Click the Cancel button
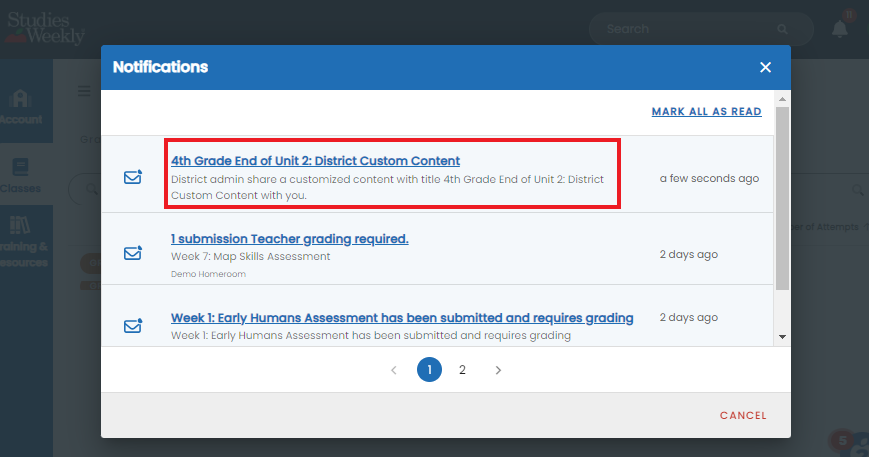 click(x=743, y=415)
